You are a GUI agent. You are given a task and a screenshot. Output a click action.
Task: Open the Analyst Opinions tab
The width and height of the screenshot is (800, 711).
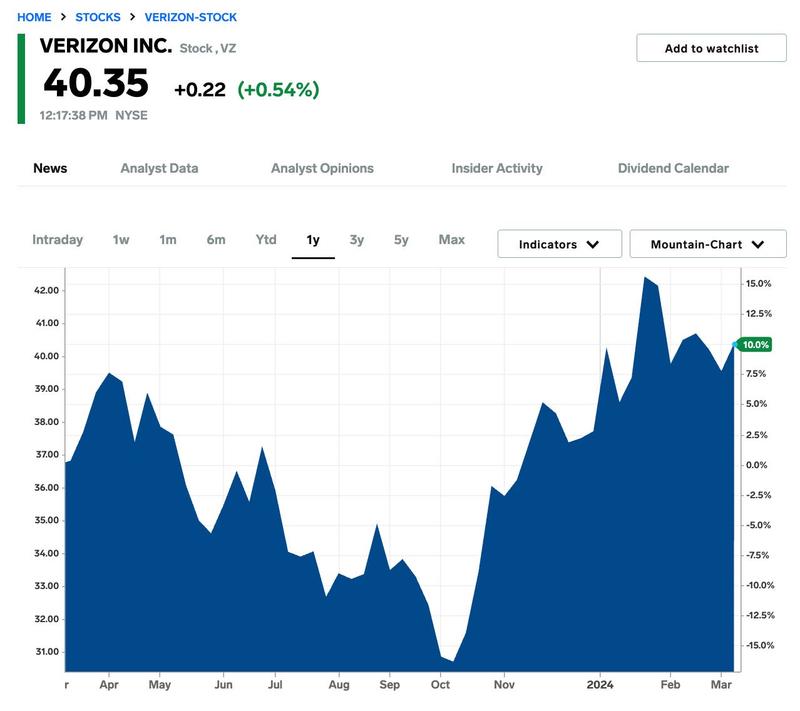[322, 168]
